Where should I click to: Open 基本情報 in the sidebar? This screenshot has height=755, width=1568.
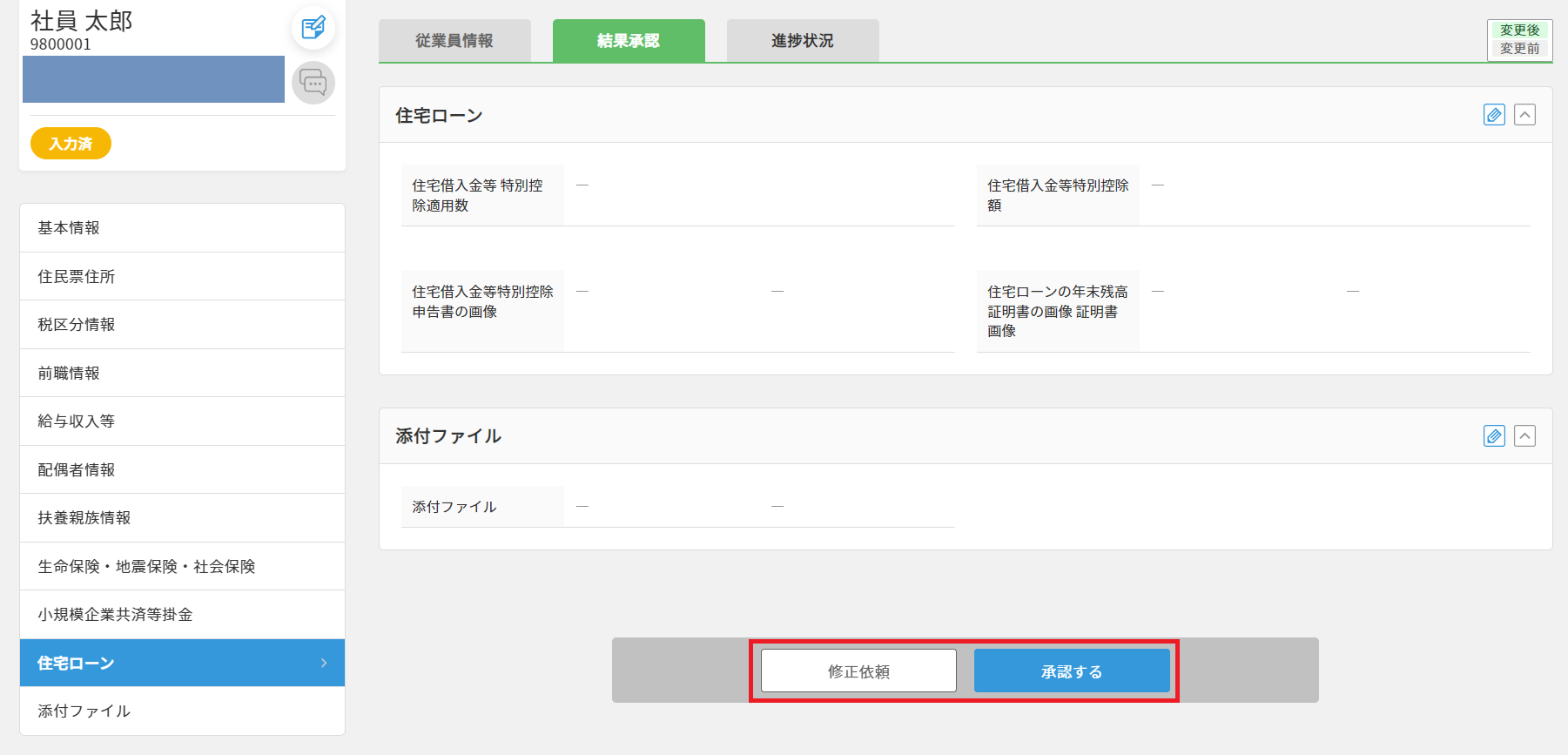click(x=182, y=228)
